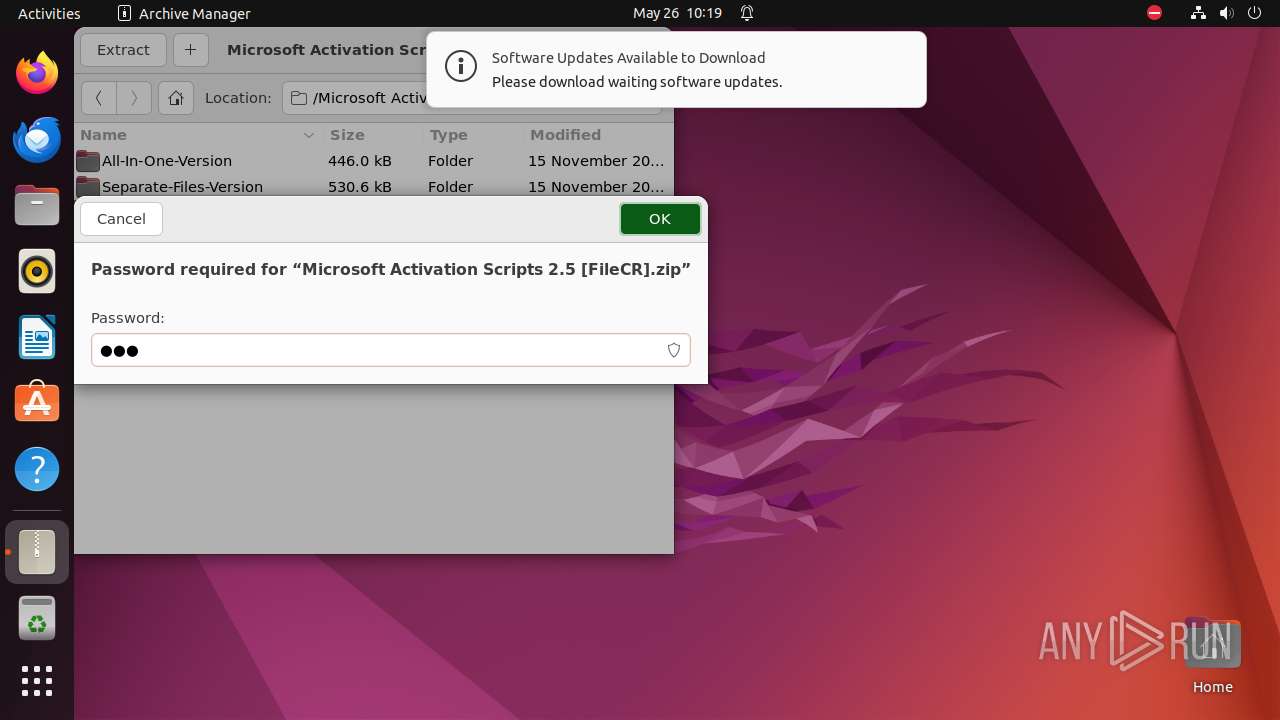Focus the Password input field
Screen dimensions: 1280x720
(x=391, y=350)
